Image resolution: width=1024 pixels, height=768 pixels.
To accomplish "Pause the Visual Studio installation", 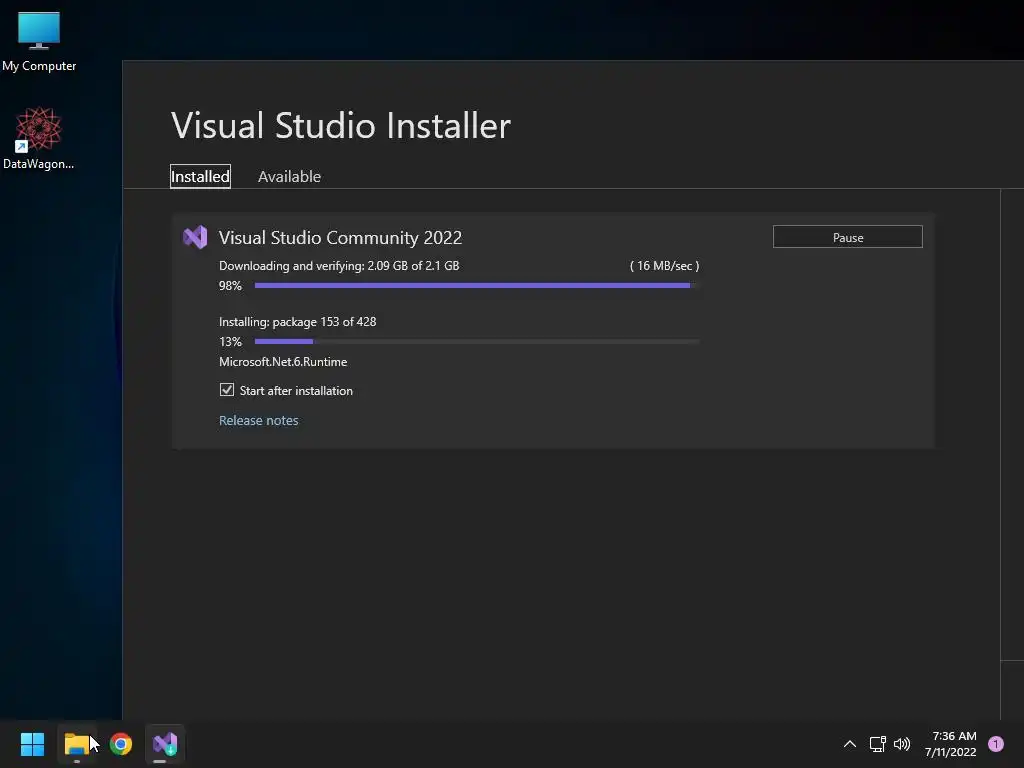I will tap(848, 237).
